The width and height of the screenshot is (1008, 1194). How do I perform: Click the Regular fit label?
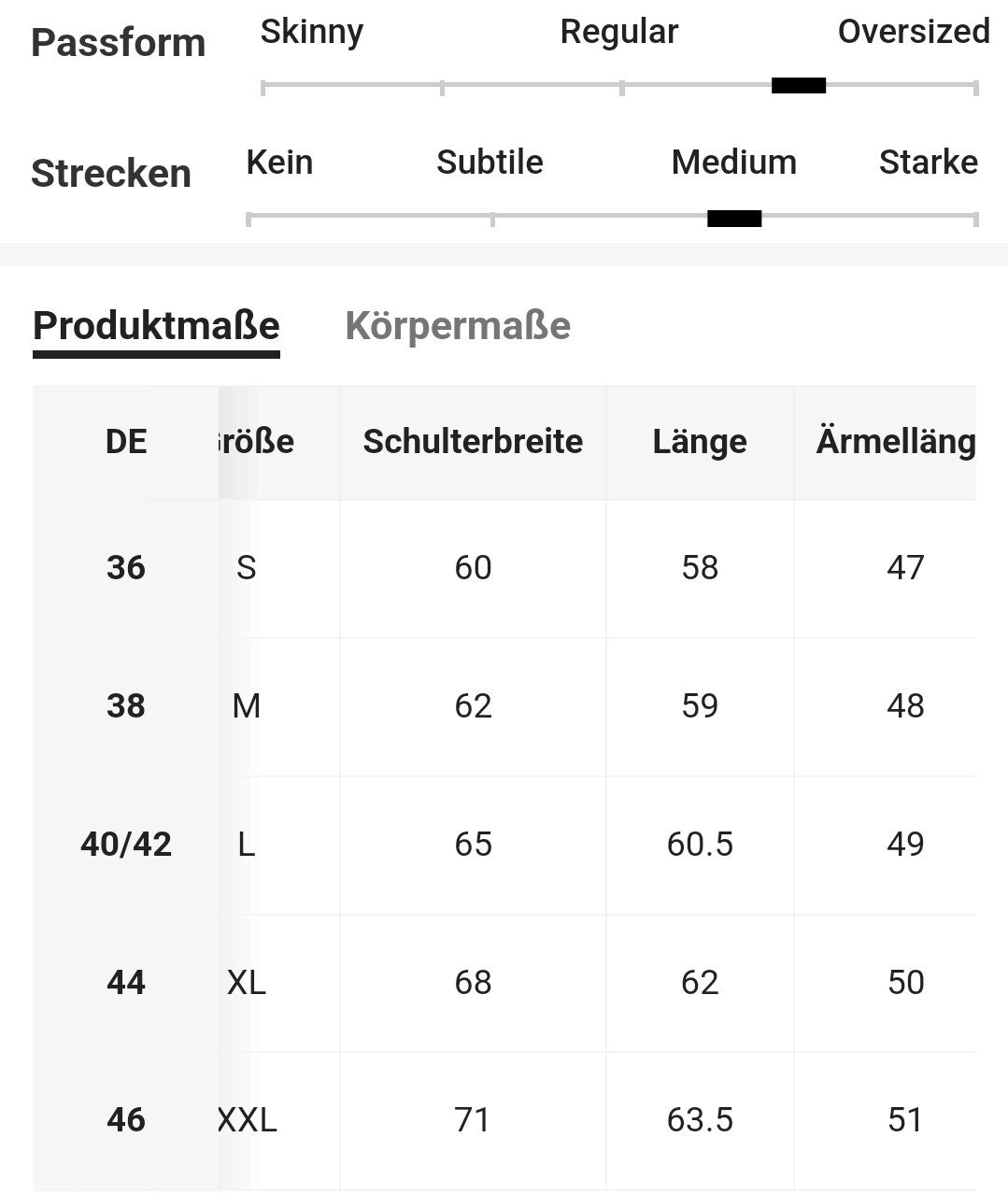[618, 32]
